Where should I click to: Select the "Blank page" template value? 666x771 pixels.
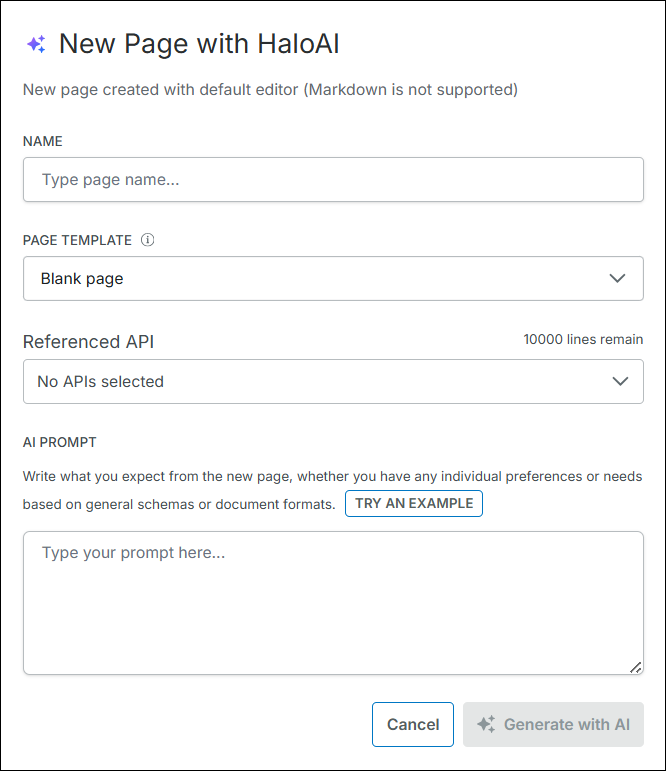(82, 279)
